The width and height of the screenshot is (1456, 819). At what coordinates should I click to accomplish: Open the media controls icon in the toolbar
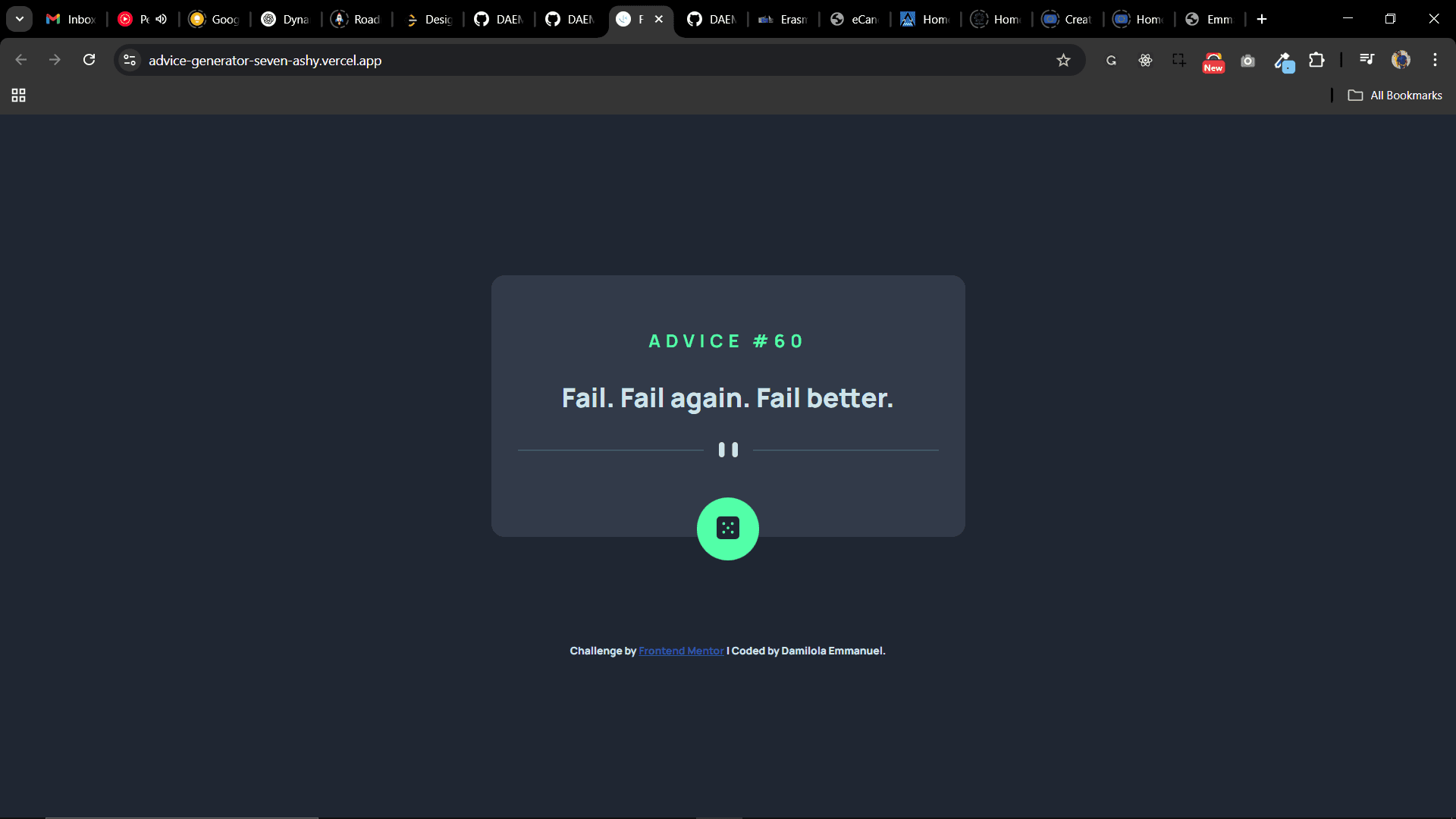1367,59
